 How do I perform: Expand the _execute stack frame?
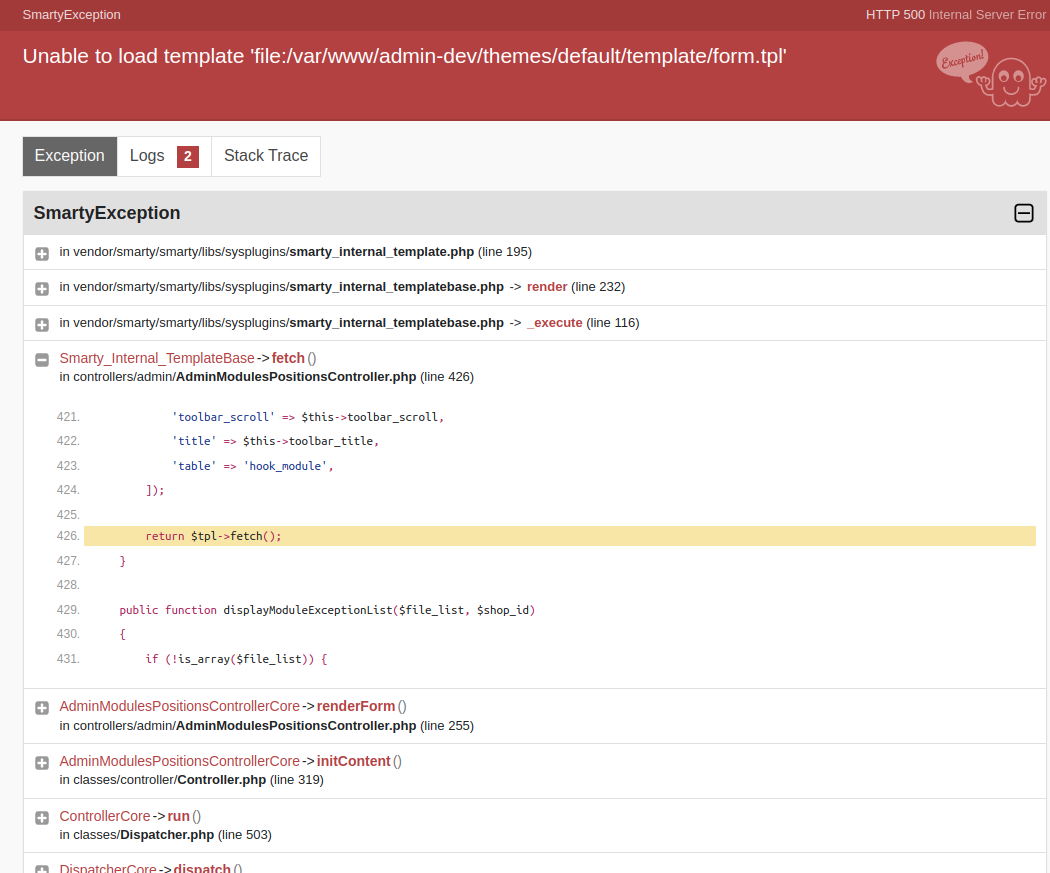(x=41, y=324)
